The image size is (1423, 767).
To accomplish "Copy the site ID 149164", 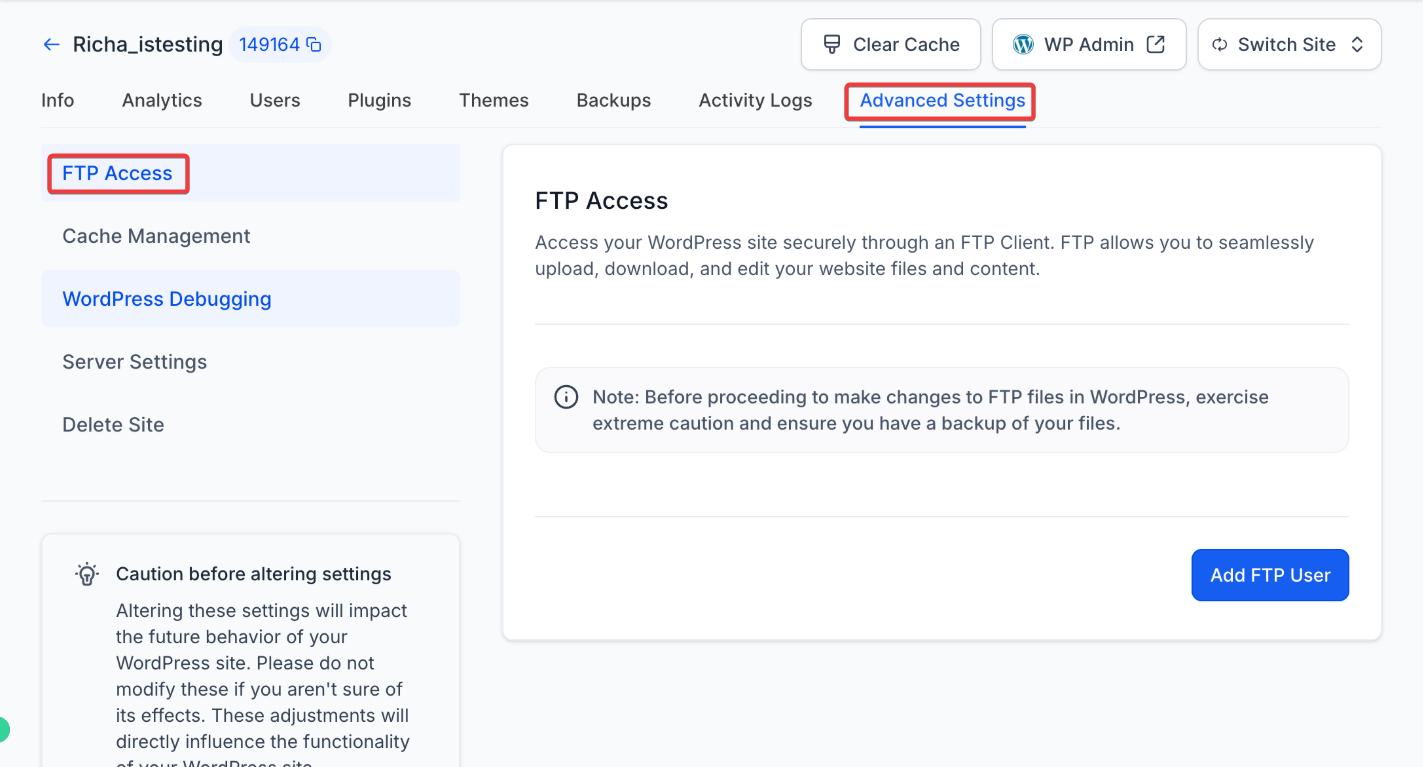I will (314, 45).
